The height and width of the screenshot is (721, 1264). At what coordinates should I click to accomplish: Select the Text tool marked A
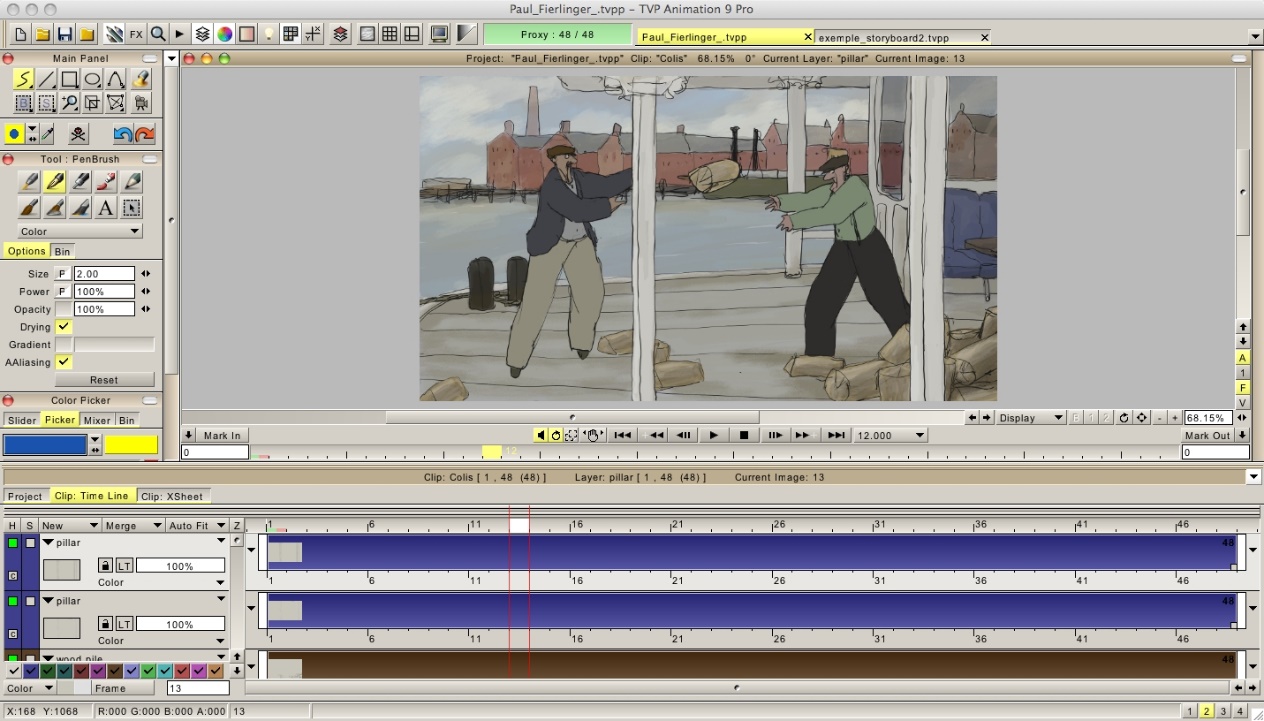pyautogui.click(x=106, y=208)
